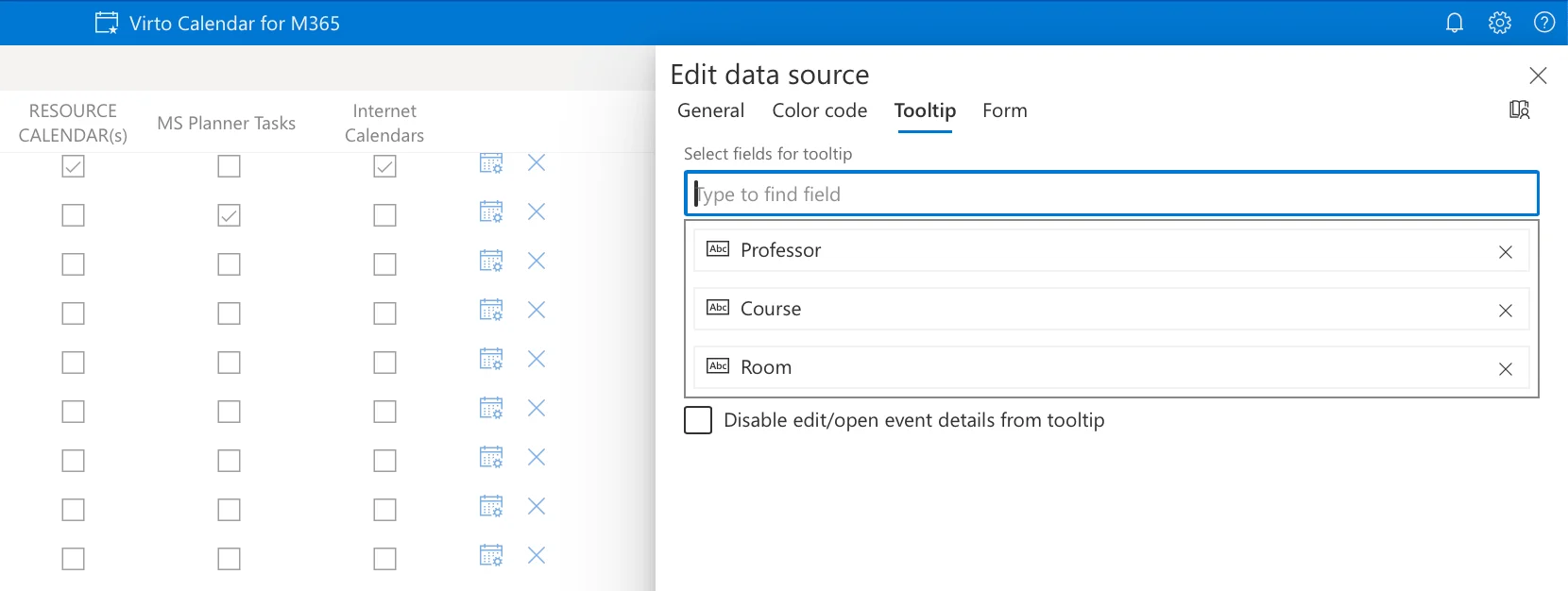Screen dimensions: 1568x591
Task: Check Internet Calendars box in the last row
Action: pyautogui.click(x=384, y=559)
